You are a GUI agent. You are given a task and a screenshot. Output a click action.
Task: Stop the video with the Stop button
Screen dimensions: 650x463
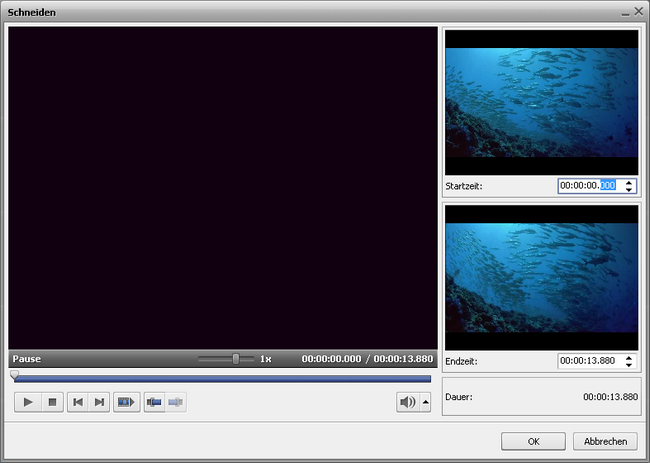point(52,402)
